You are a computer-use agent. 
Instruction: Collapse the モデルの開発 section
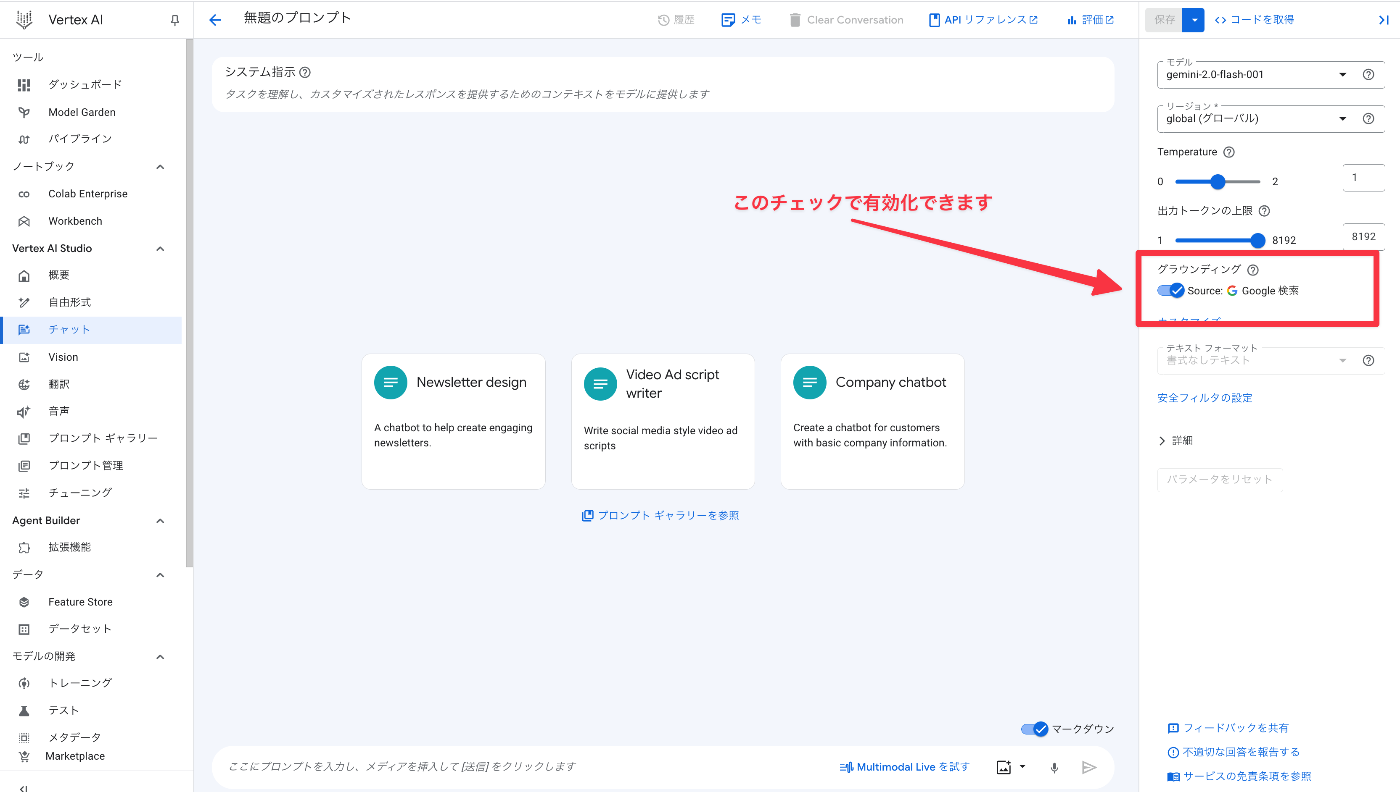coord(160,656)
